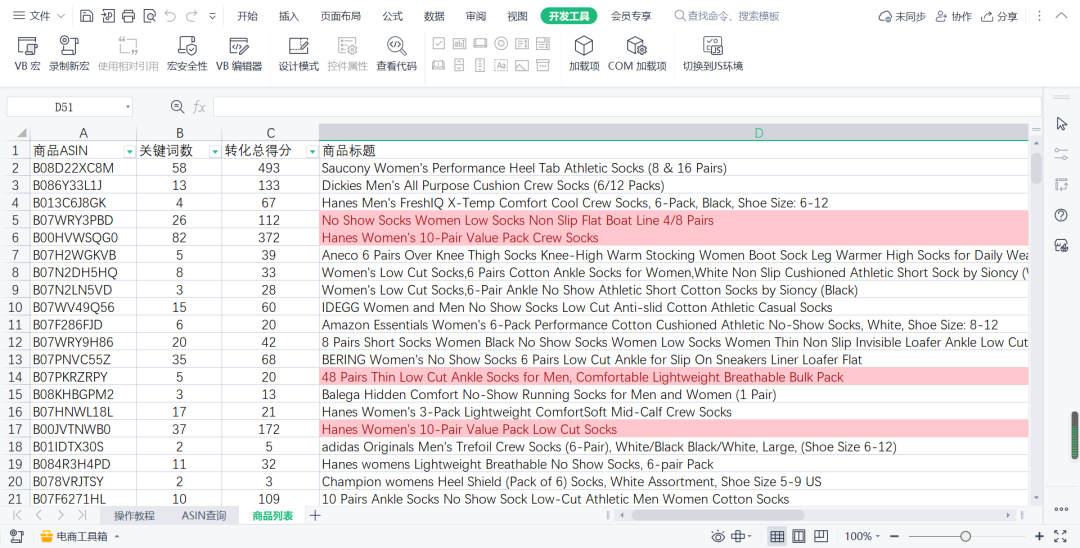1080x548 pixels.
Task: Insert option button (radio) control
Action: (x=501, y=44)
